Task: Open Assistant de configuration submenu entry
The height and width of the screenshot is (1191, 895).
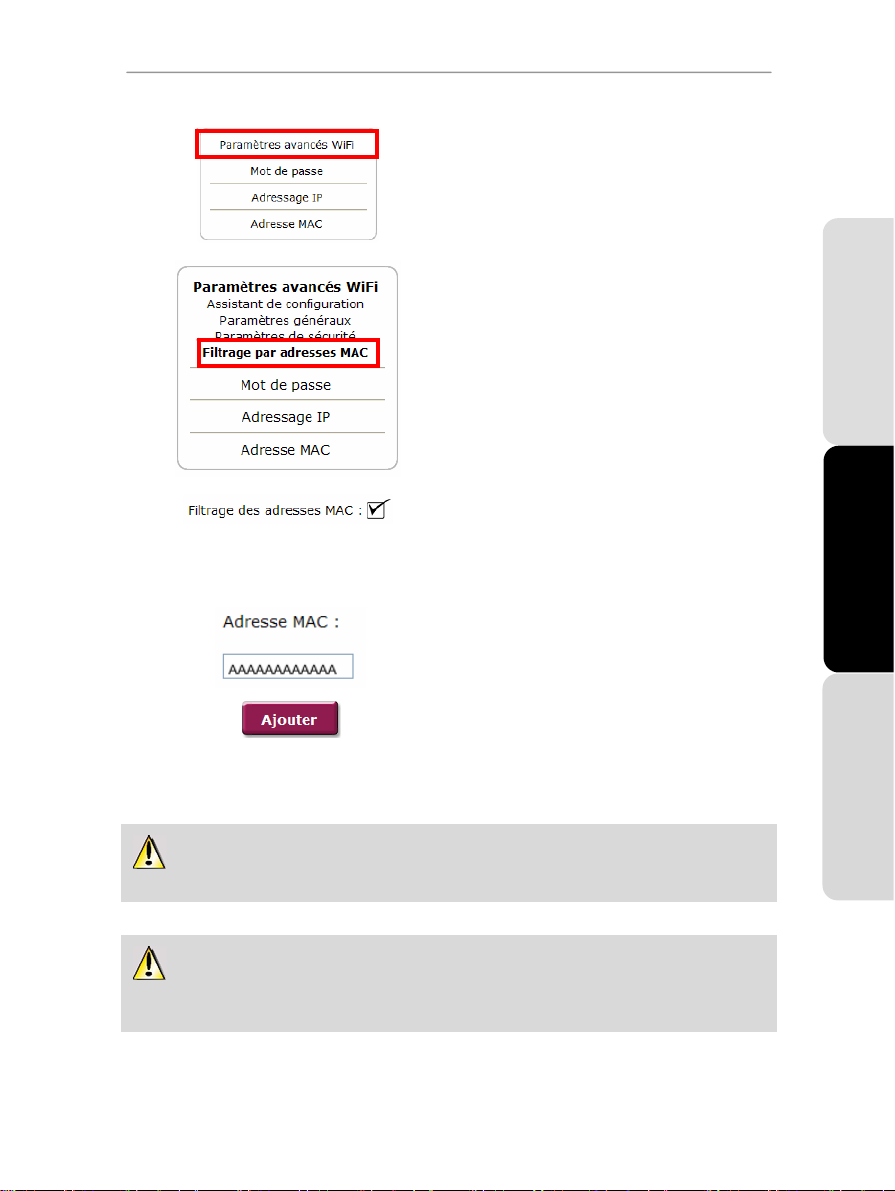Action: (286, 304)
